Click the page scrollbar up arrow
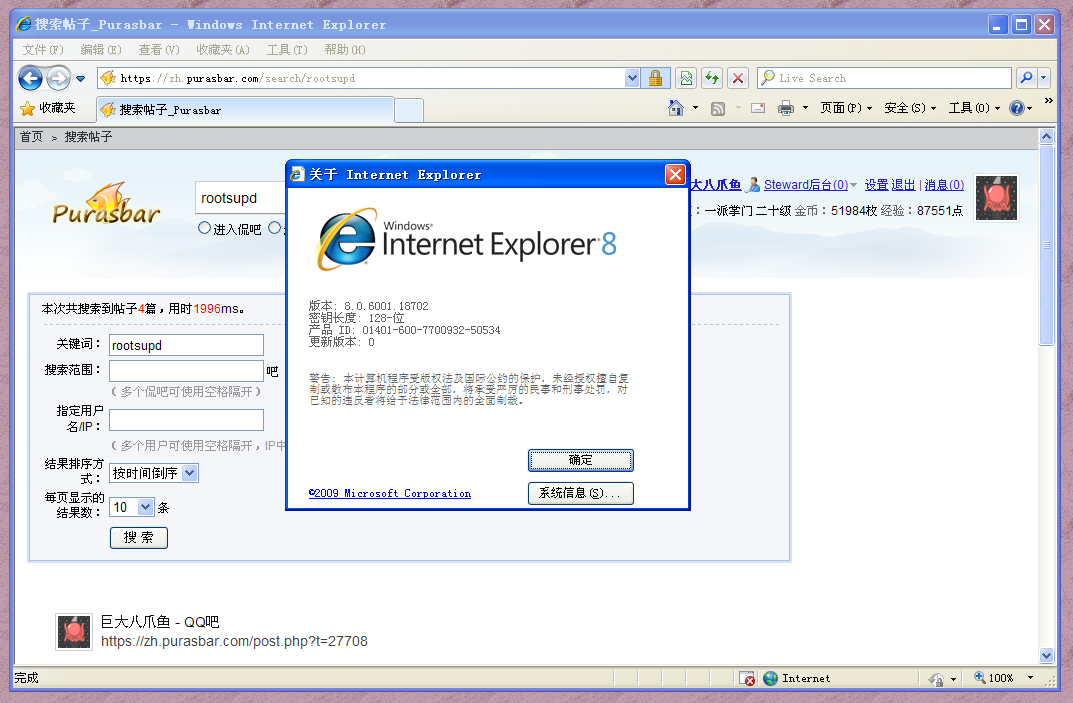1073x703 pixels. 1046,137
